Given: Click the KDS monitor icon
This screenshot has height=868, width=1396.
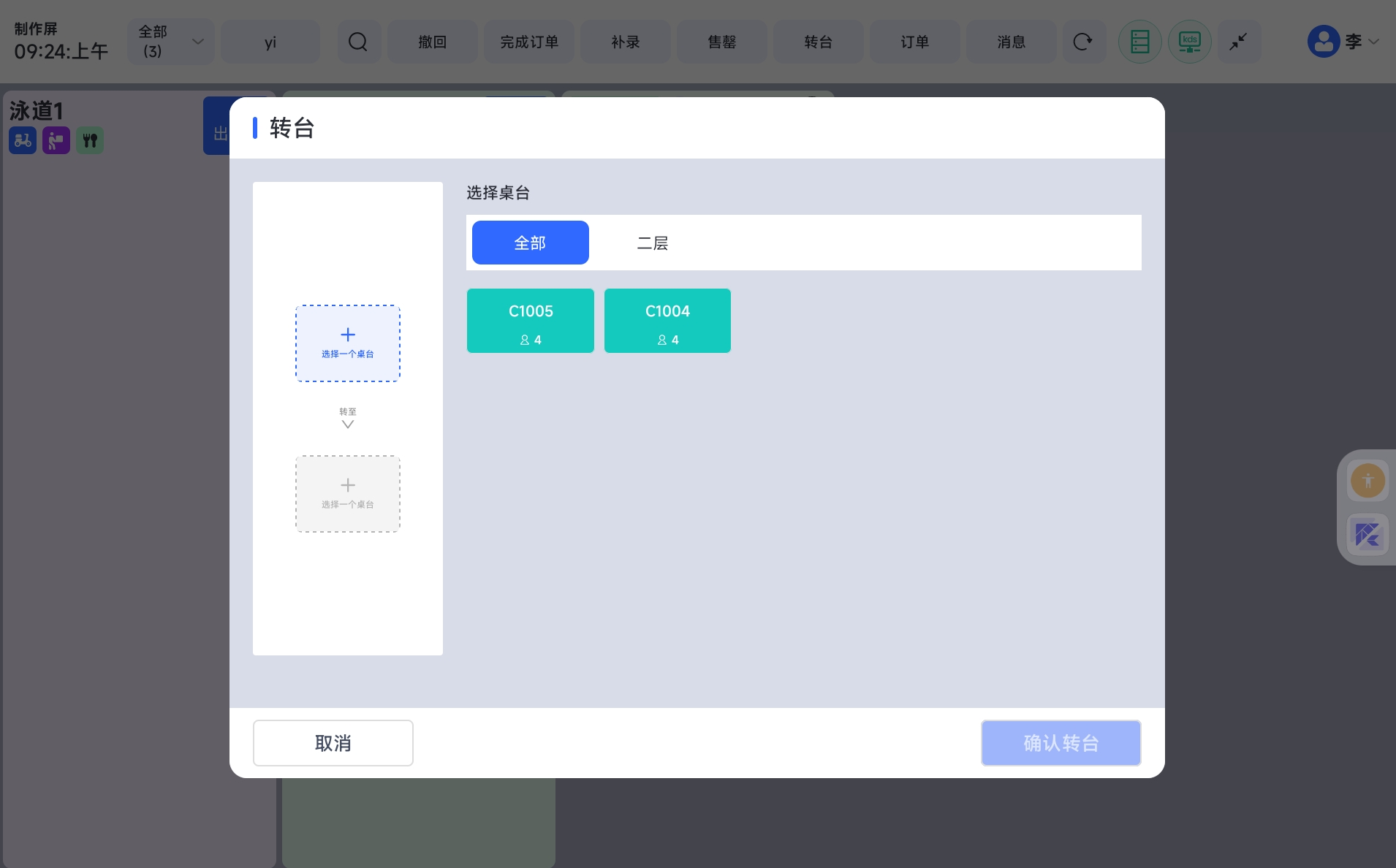Looking at the screenshot, I should 1189,42.
